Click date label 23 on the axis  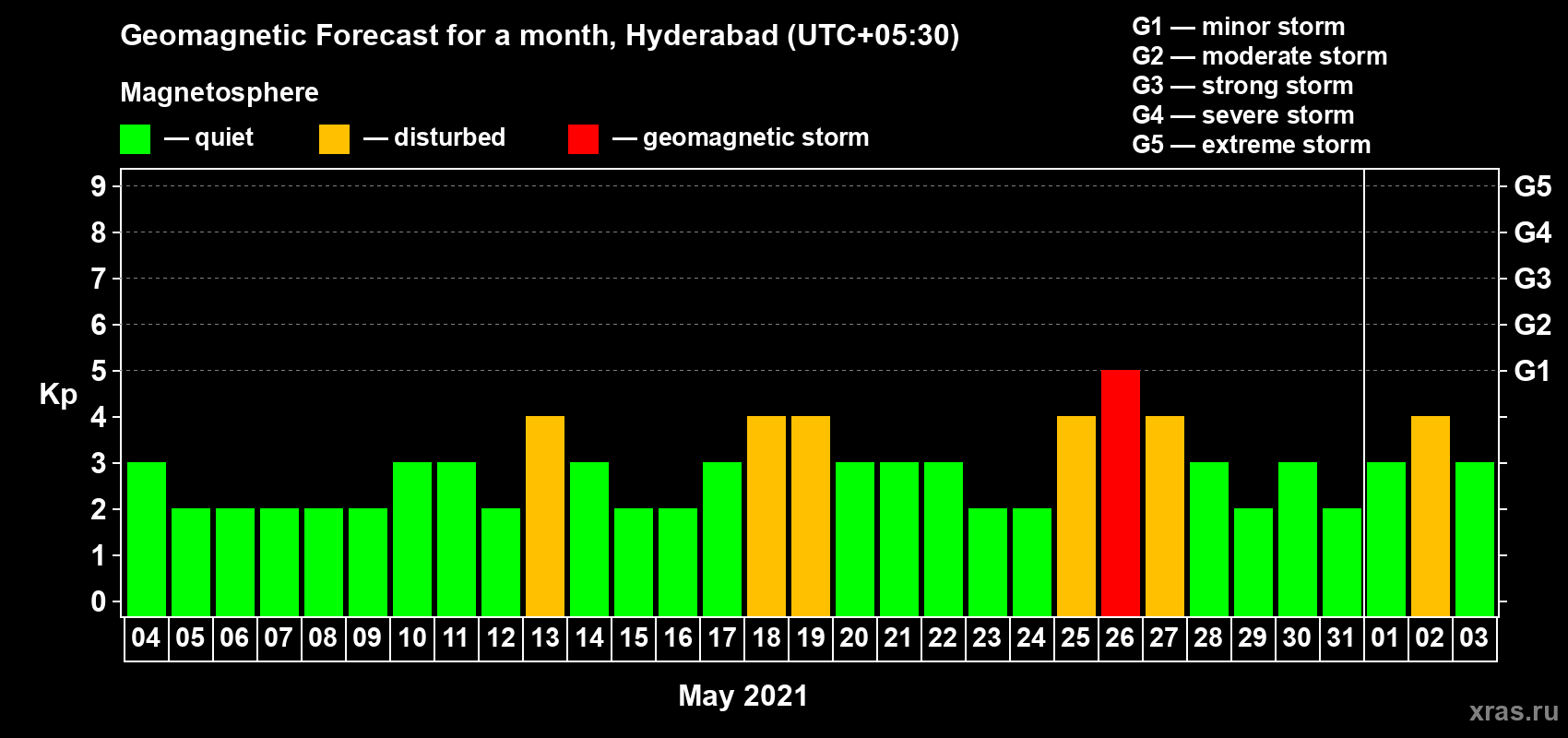coord(987,638)
